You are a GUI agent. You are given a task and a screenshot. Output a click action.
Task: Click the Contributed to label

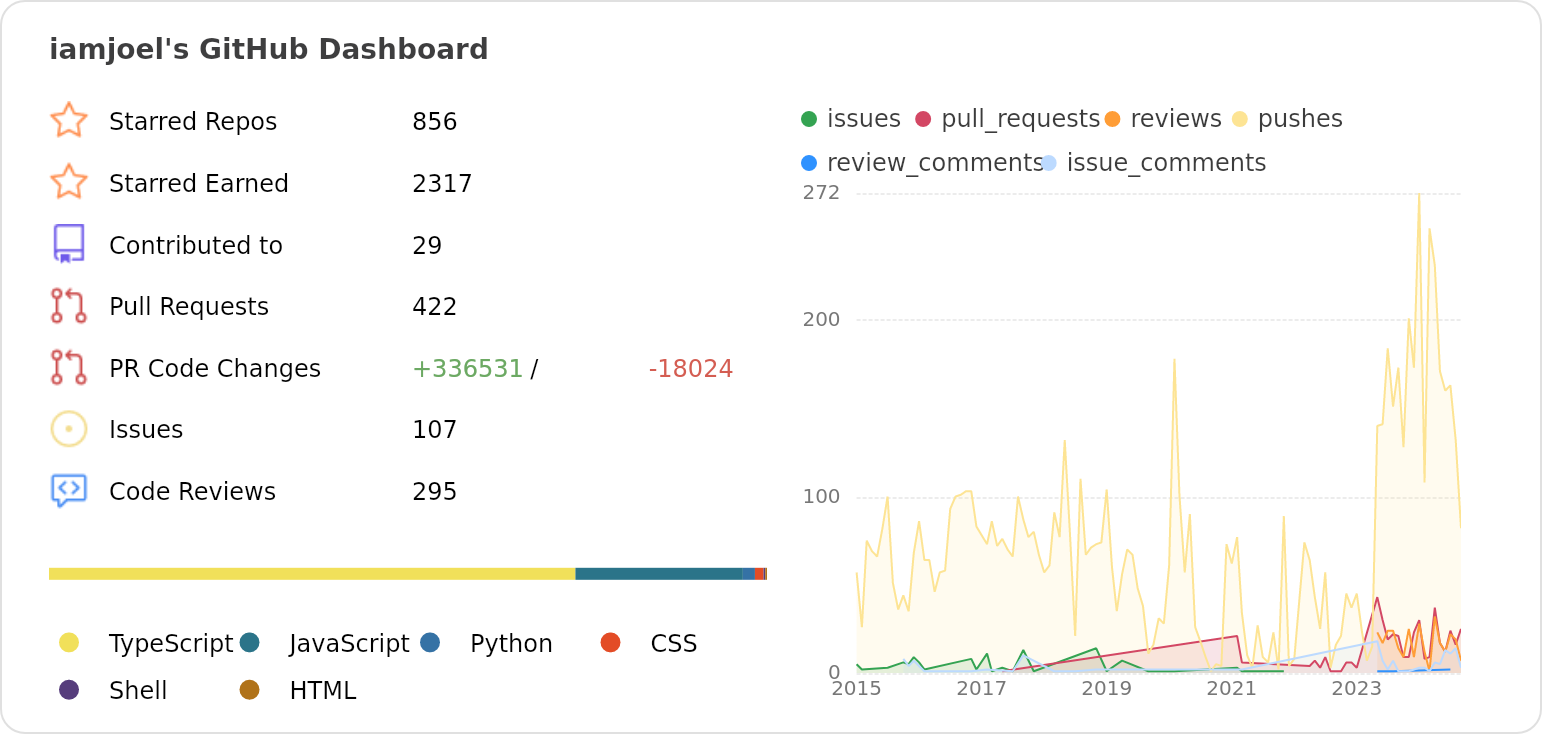196,246
